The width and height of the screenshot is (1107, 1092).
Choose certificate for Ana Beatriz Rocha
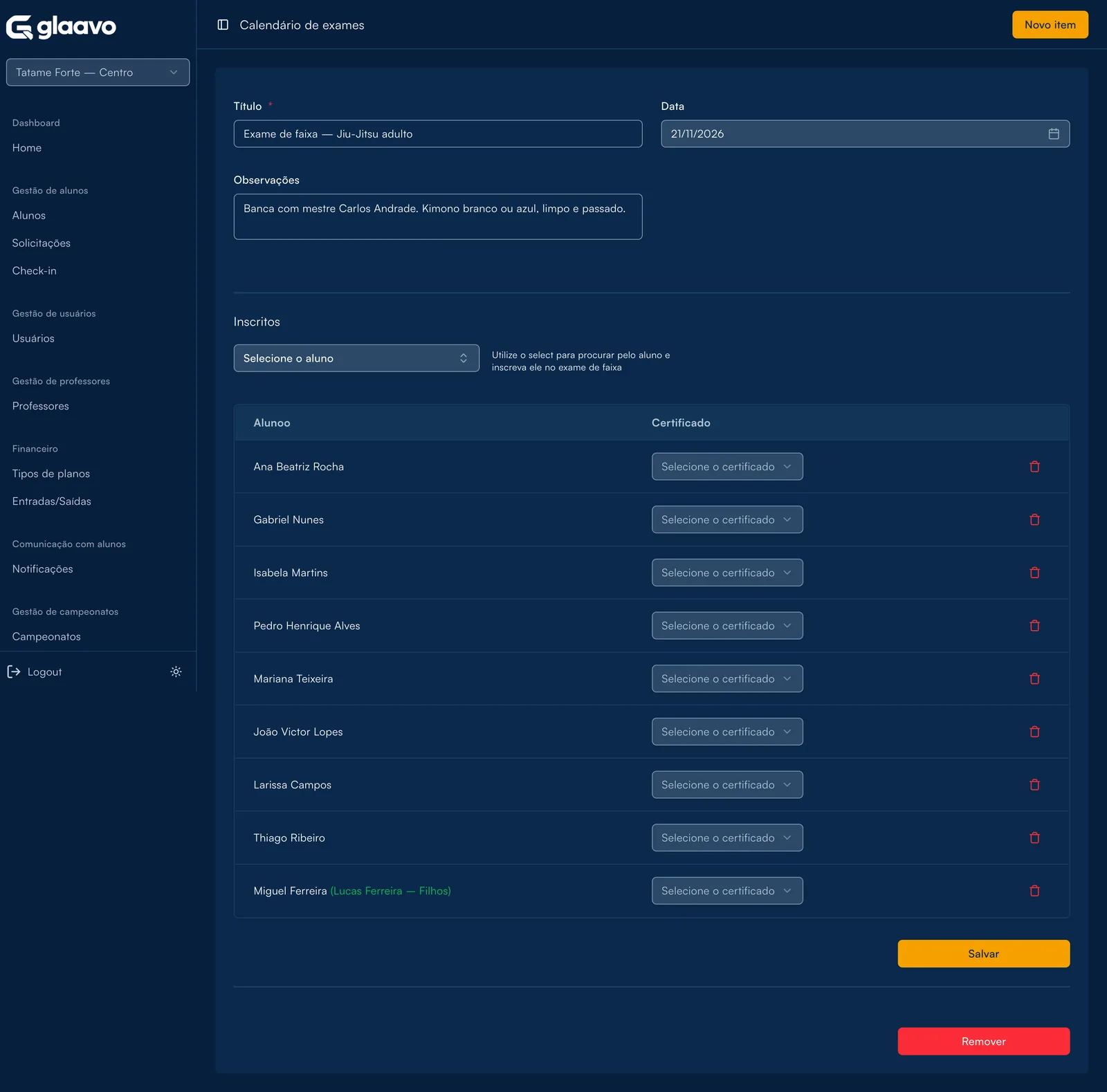tap(727, 467)
